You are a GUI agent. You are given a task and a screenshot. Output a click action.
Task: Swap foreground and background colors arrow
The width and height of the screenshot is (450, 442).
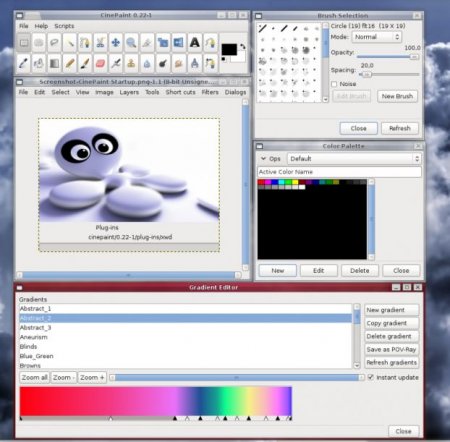243,46
